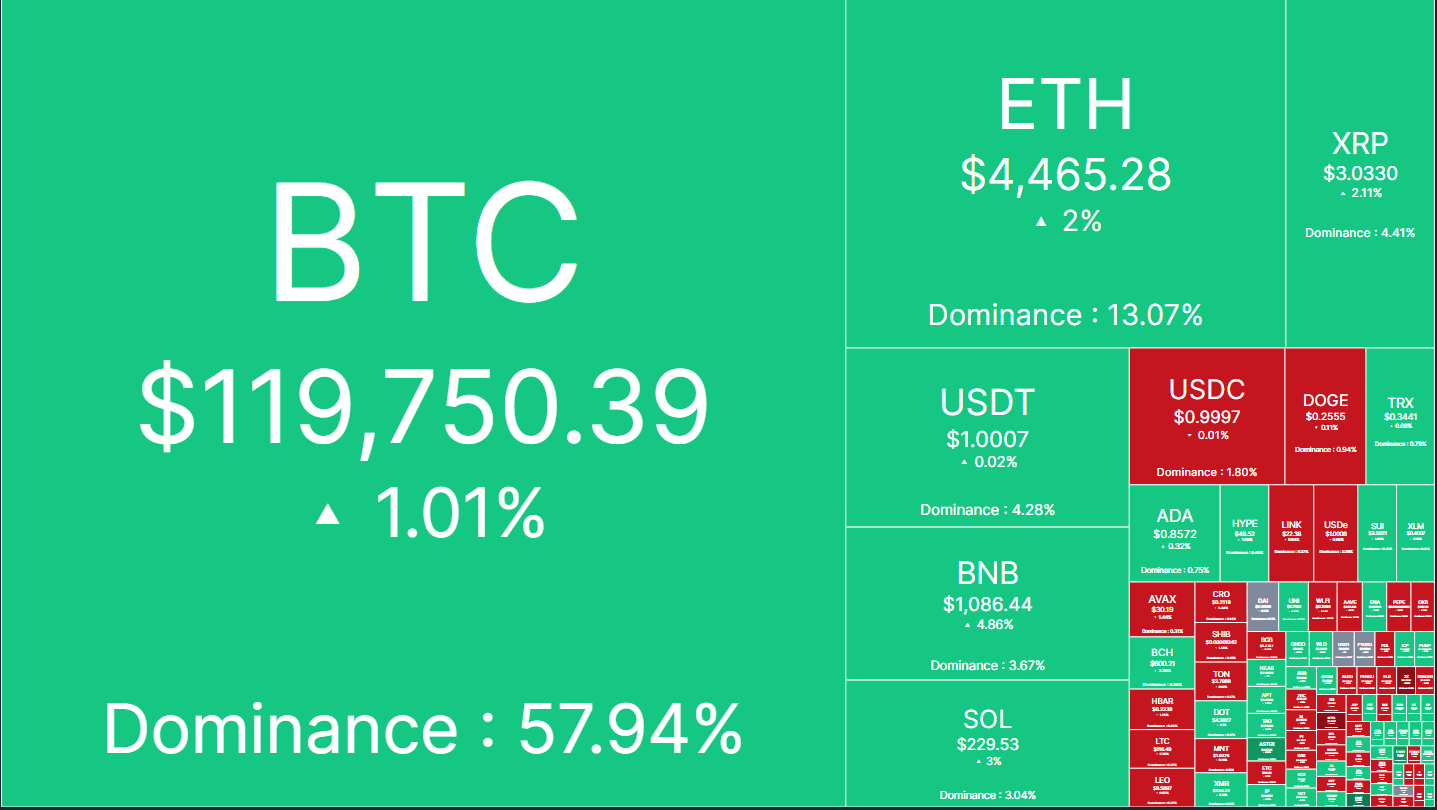This screenshot has width=1437, height=810.
Task: Open the ETH tile at $4,465.28
Action: [1065, 174]
